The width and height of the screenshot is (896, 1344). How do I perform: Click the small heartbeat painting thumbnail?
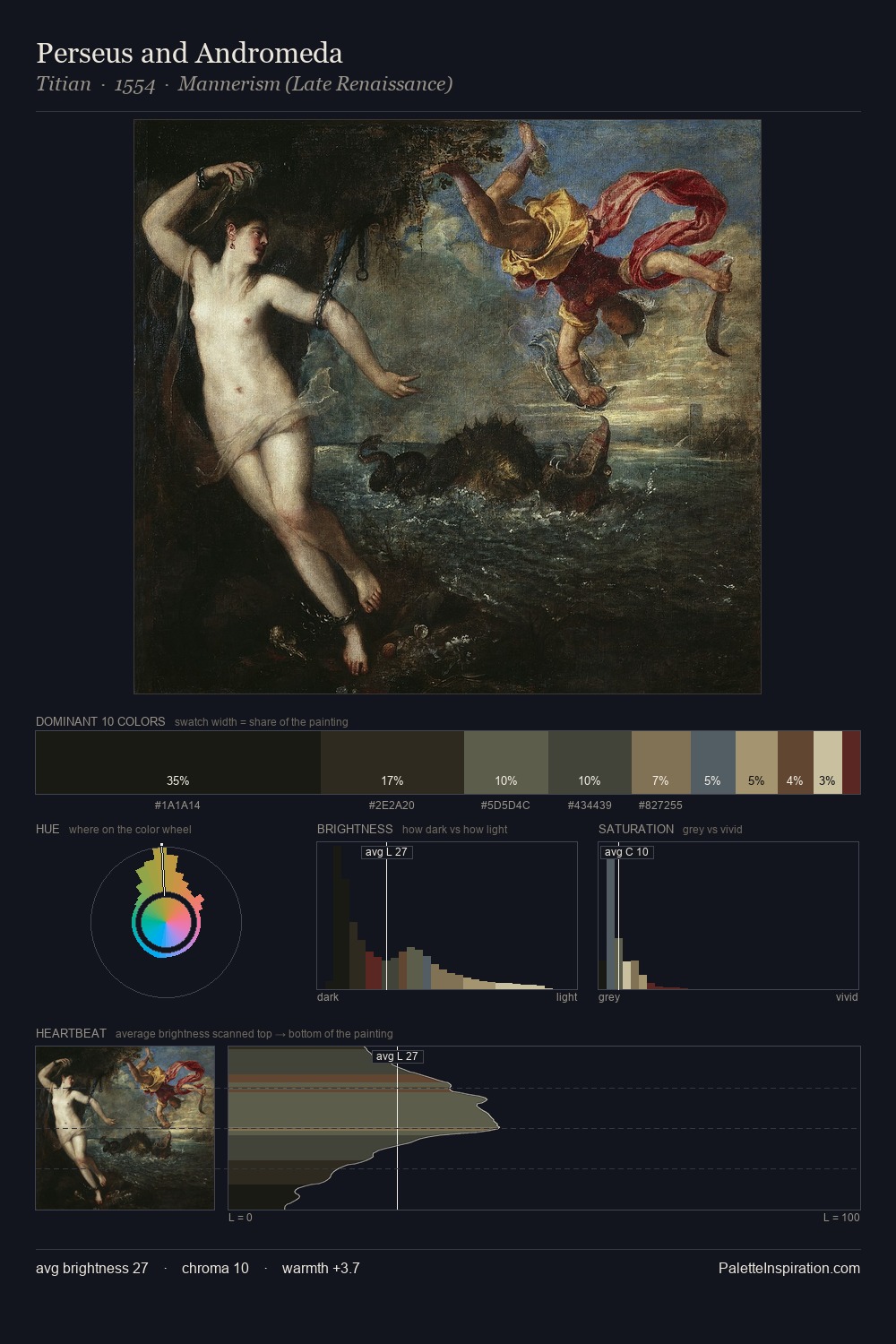click(125, 1128)
